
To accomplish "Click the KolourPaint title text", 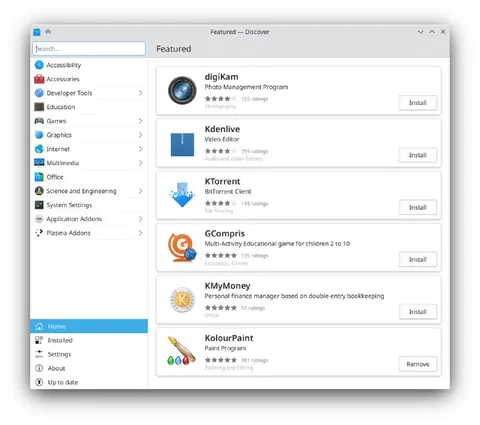I will pyautogui.click(x=229, y=338).
